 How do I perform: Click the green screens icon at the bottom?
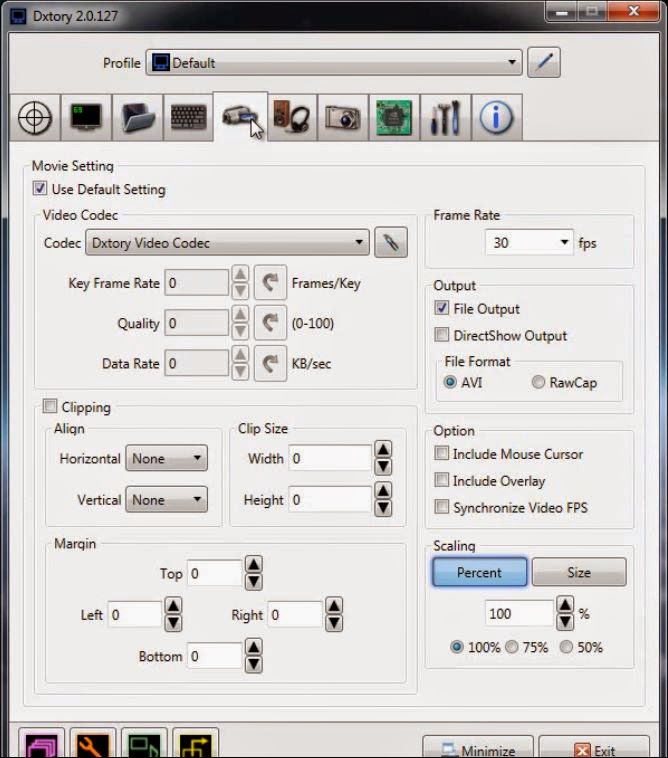144,743
